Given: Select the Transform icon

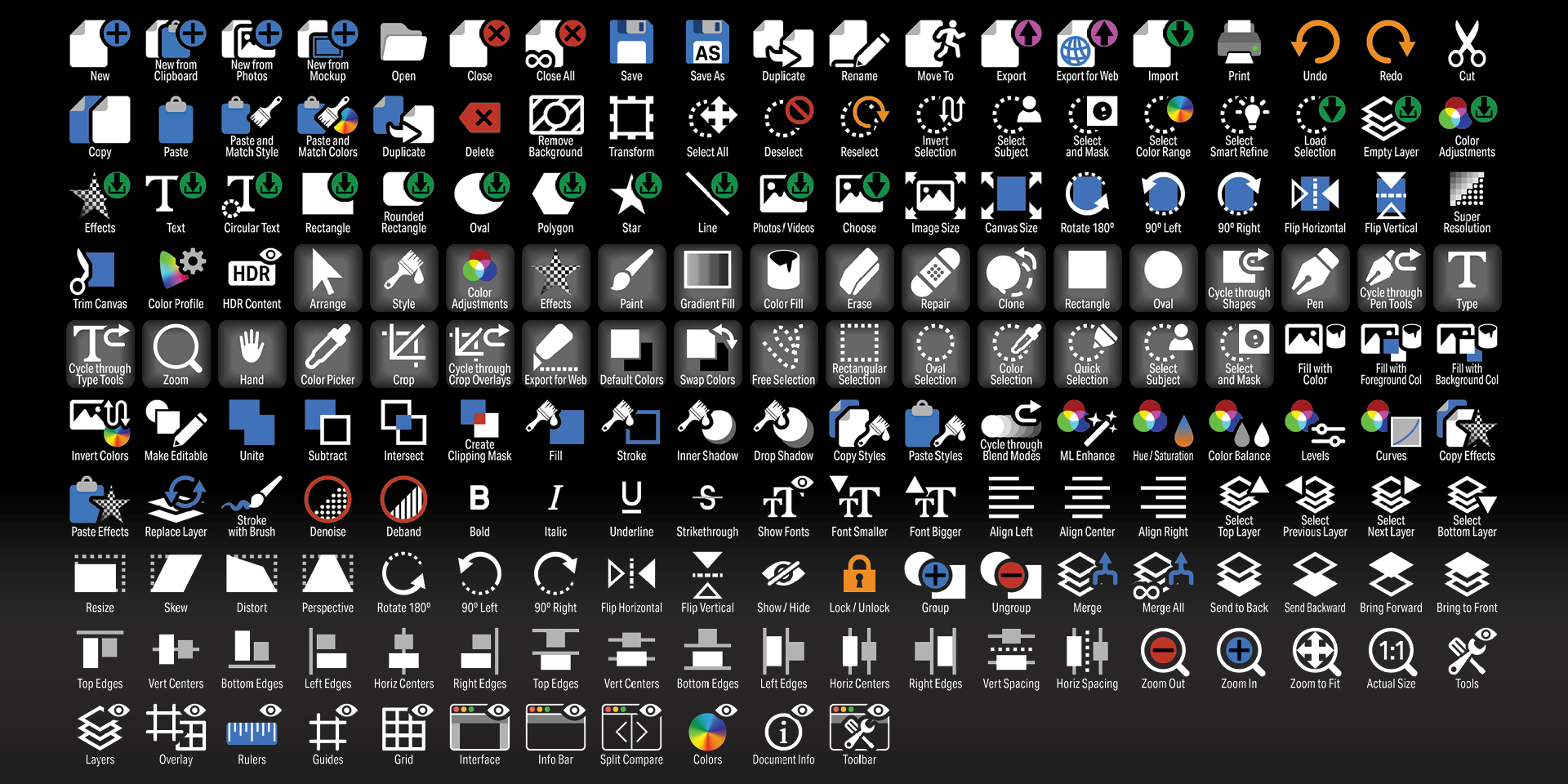Looking at the screenshot, I should [x=631, y=119].
